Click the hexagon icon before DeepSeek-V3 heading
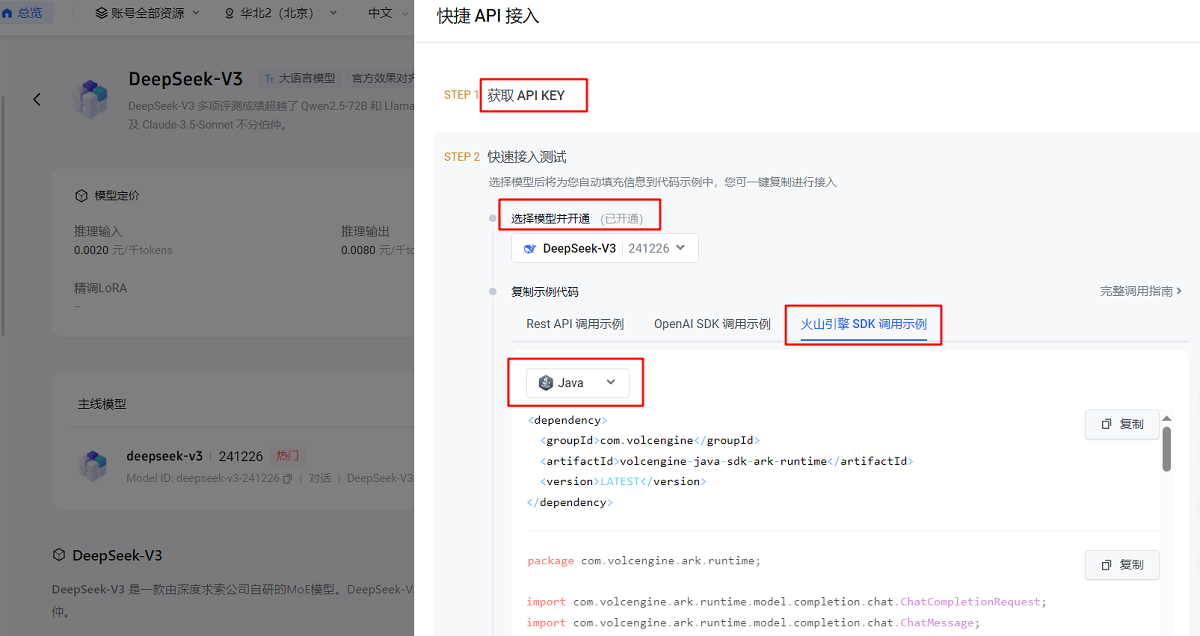The height and width of the screenshot is (636, 1200). [x=59, y=555]
